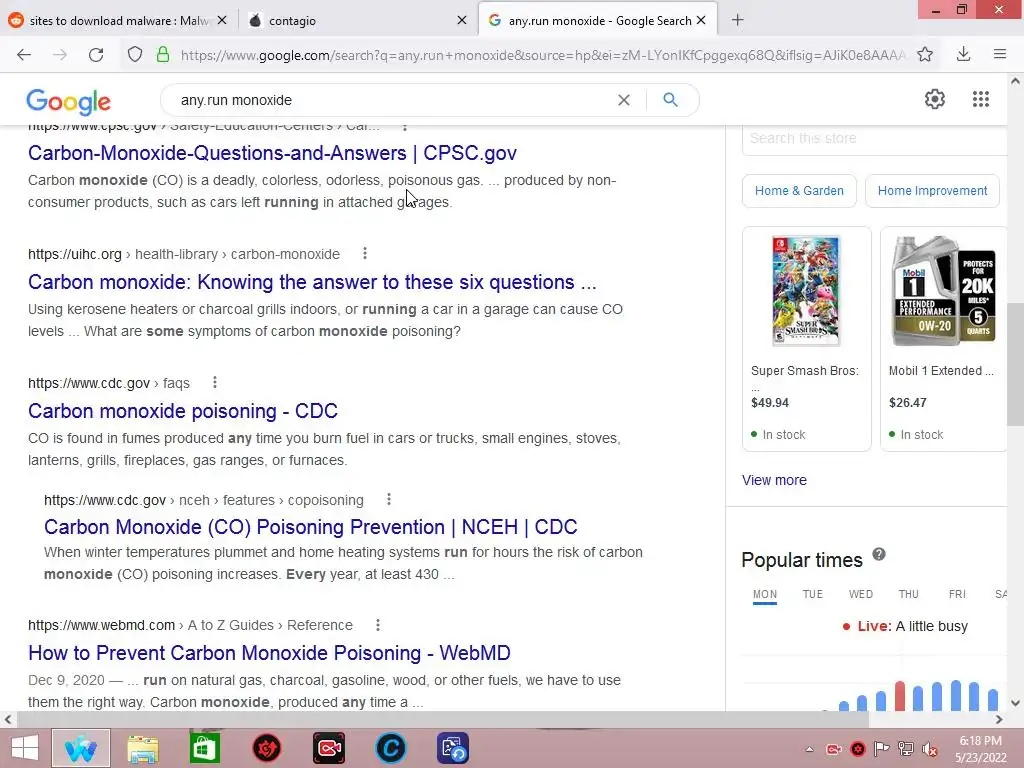Open the blue C app in the taskbar
The height and width of the screenshot is (768, 1024).
tap(391, 748)
